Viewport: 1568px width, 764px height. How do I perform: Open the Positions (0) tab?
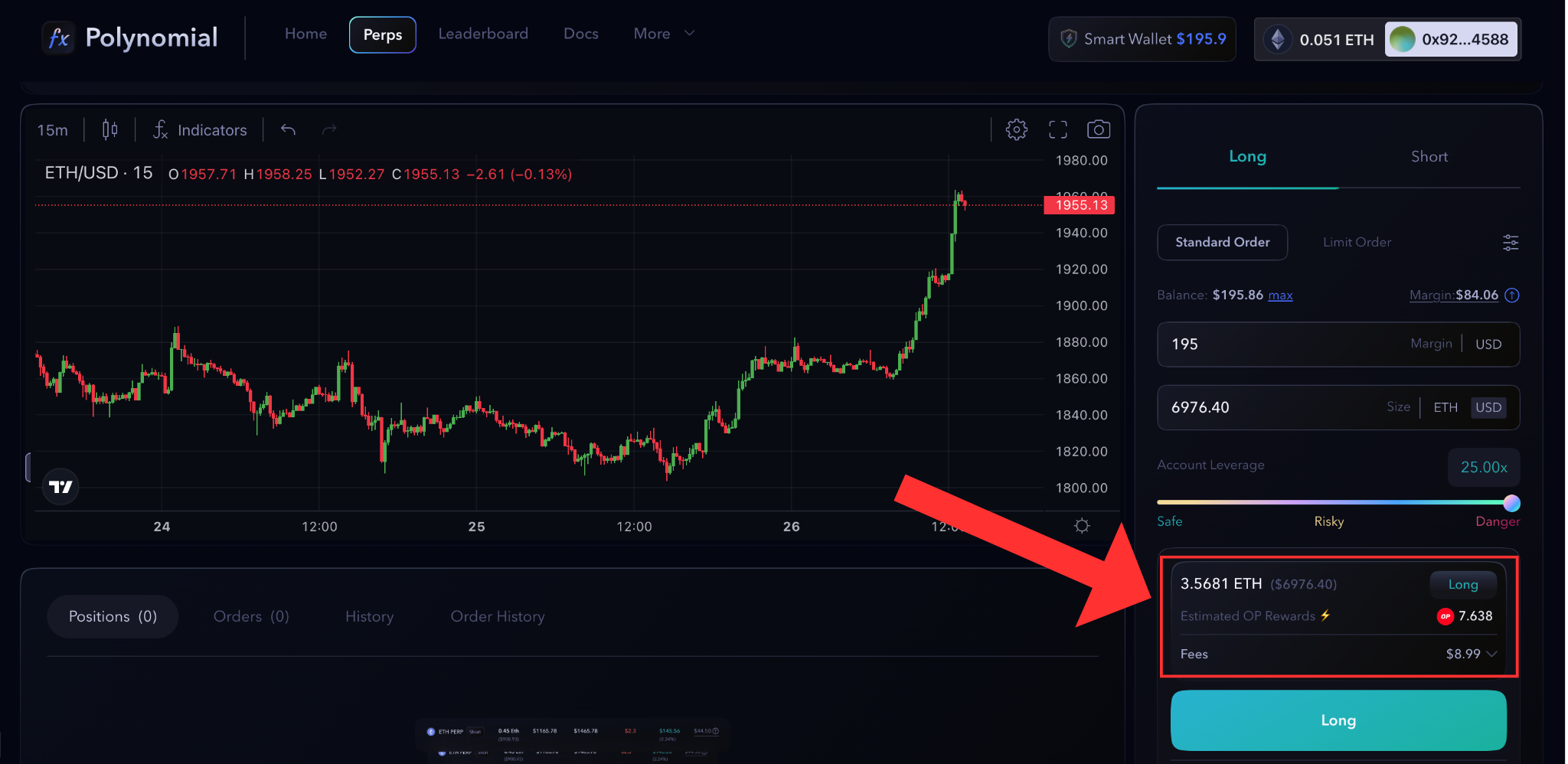click(x=113, y=616)
